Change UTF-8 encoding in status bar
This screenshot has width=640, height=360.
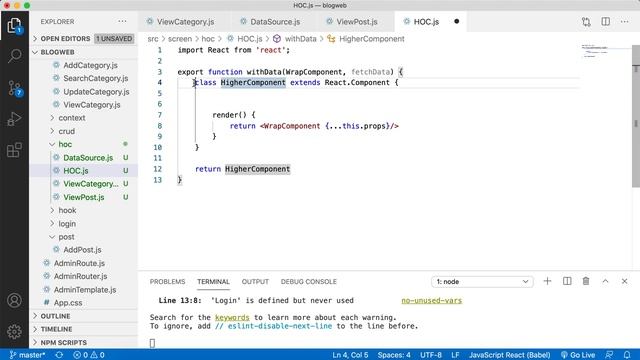pyautogui.click(x=431, y=355)
